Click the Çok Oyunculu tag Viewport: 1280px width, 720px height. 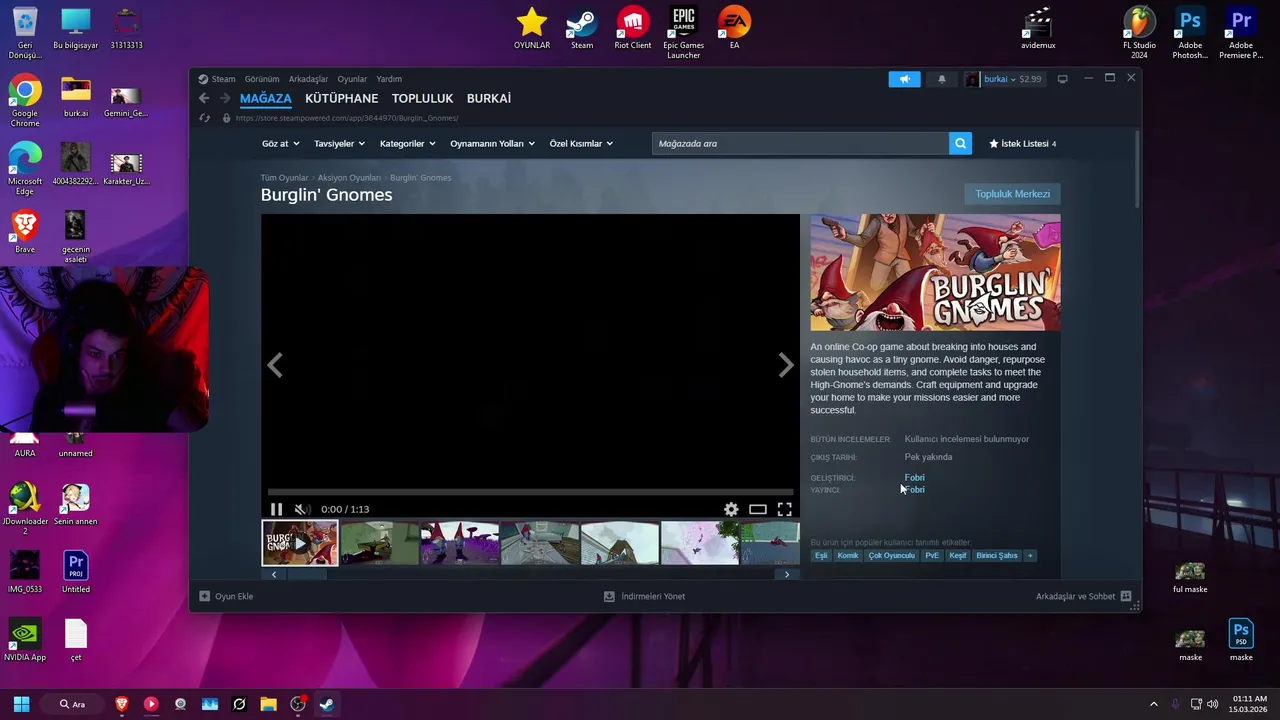(892, 555)
